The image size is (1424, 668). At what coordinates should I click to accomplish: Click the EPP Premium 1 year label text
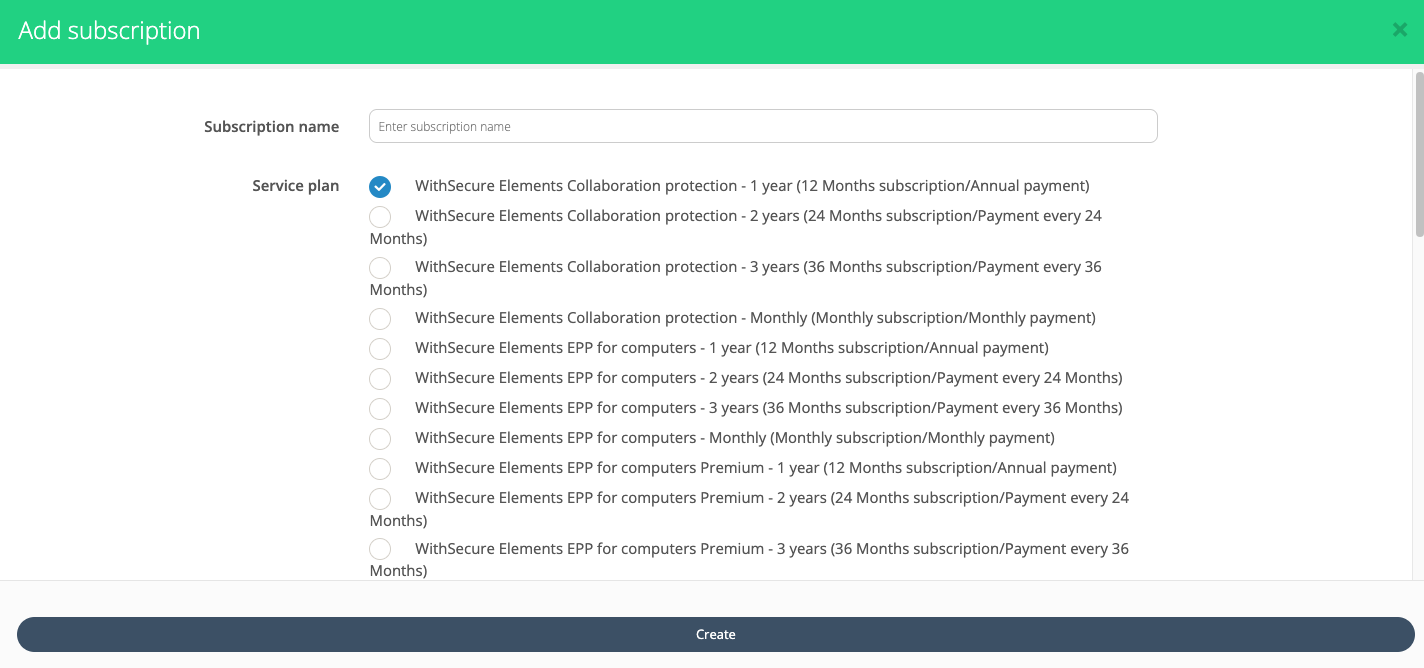pyautogui.click(x=765, y=468)
